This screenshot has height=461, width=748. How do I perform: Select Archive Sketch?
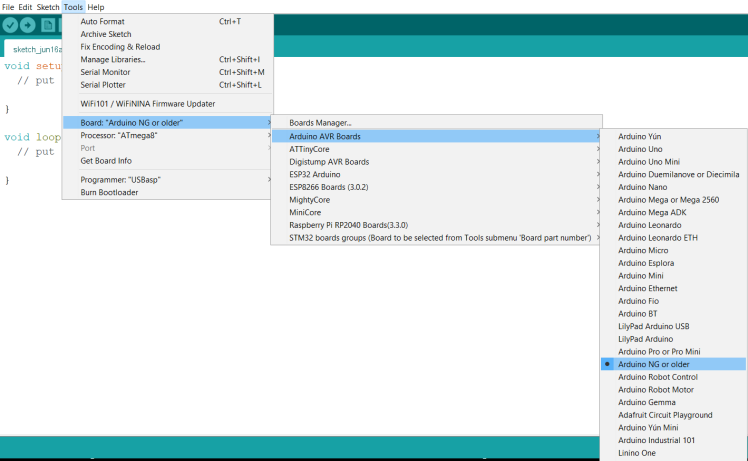(168, 34)
